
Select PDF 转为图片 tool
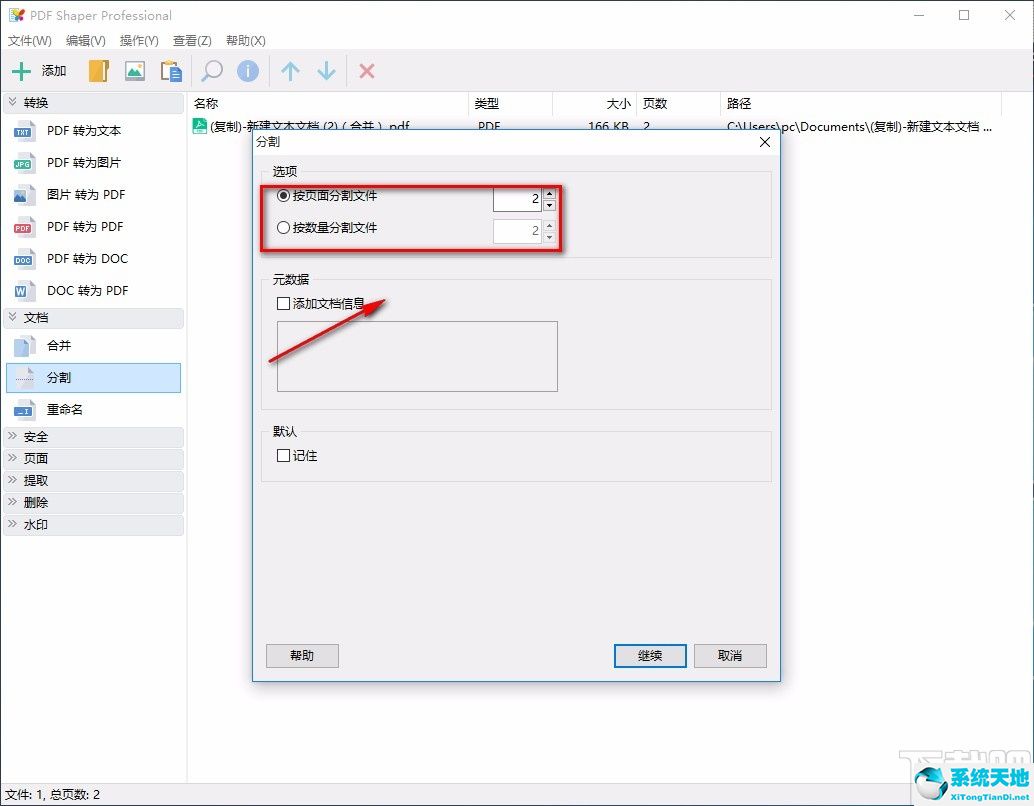[x=93, y=163]
